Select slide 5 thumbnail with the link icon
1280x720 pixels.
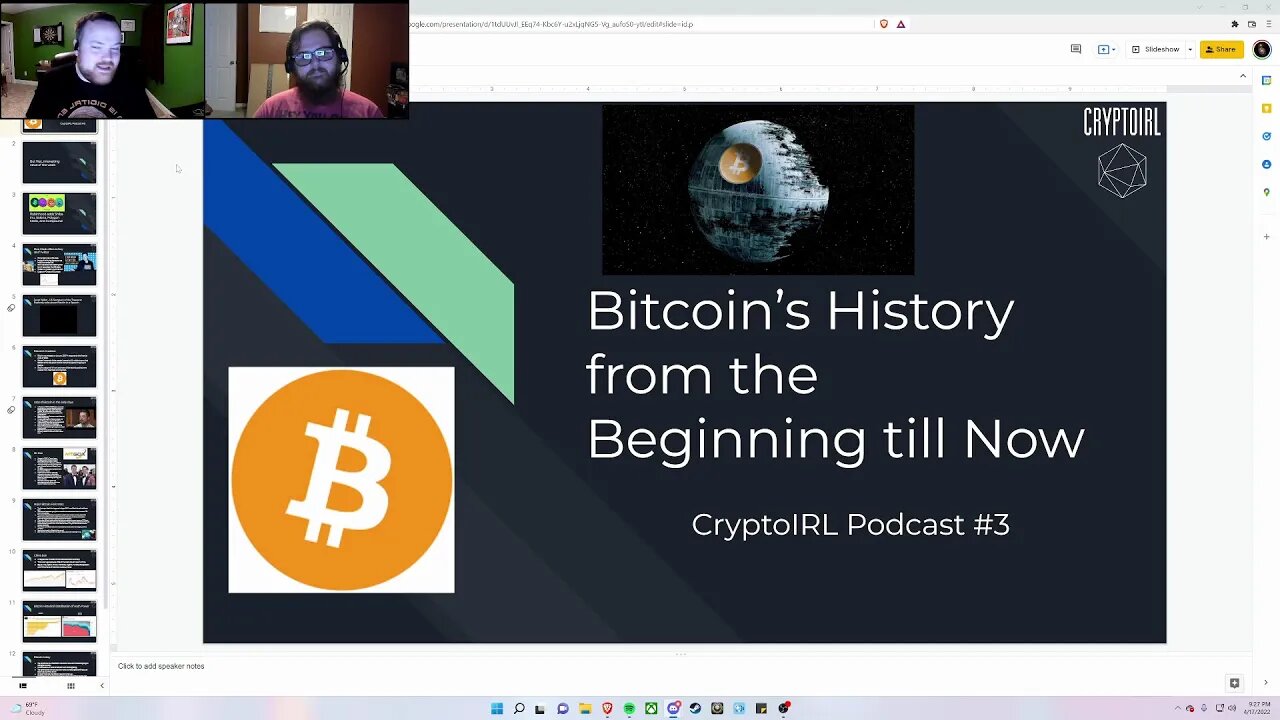60,315
